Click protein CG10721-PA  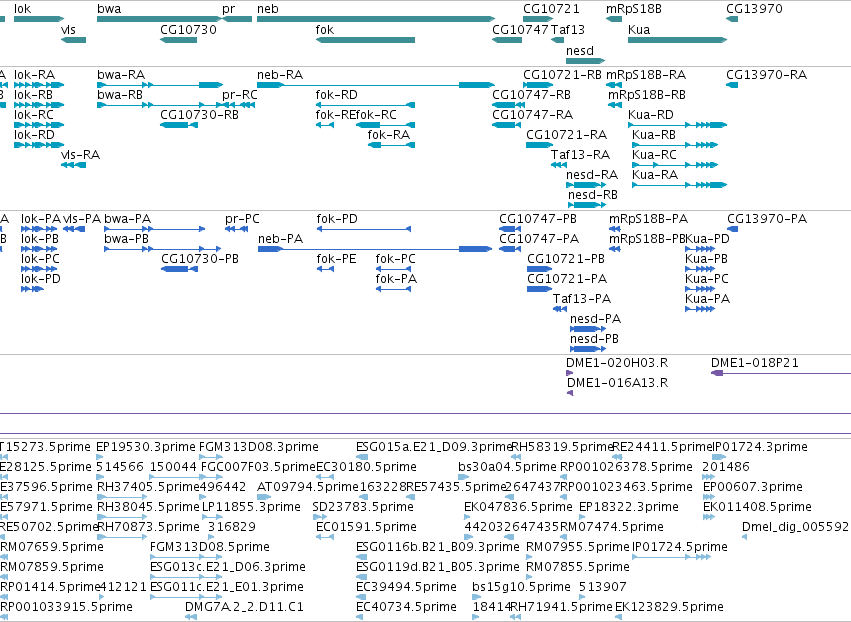coord(567,278)
